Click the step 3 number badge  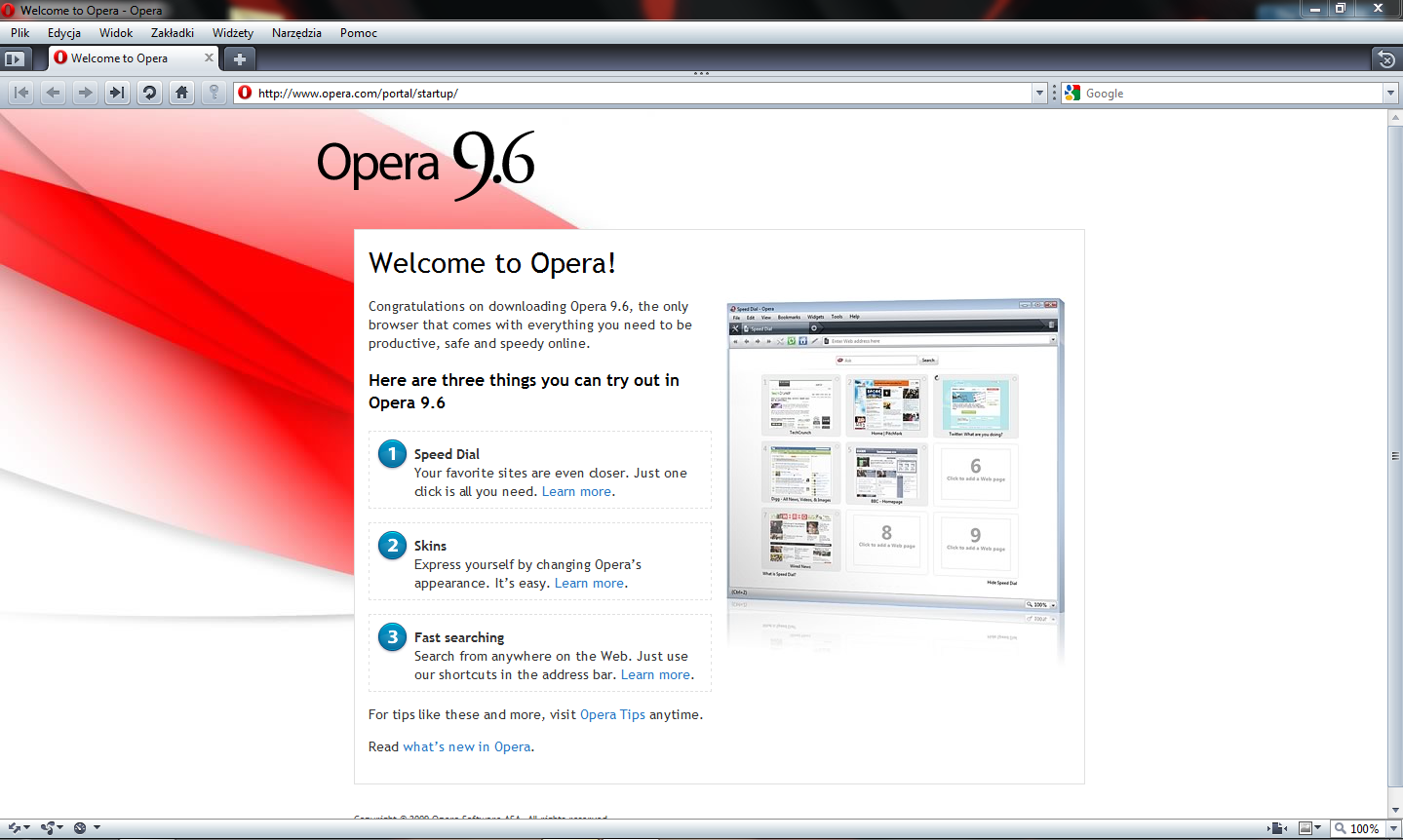pyautogui.click(x=392, y=636)
